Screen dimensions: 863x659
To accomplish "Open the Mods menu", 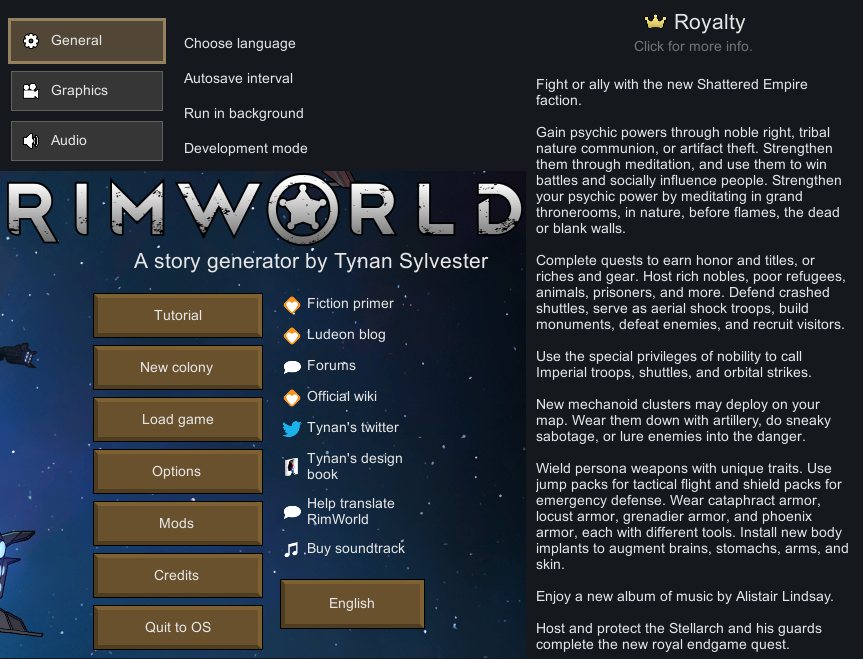I will [178, 523].
